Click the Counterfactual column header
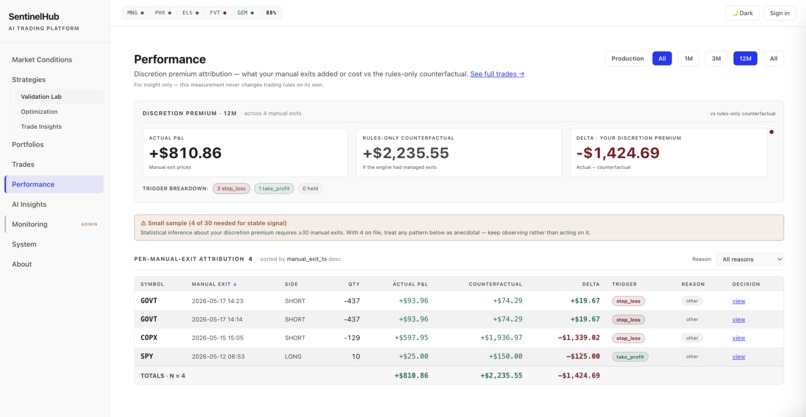Screen dimensions: 806x417 click(495, 284)
